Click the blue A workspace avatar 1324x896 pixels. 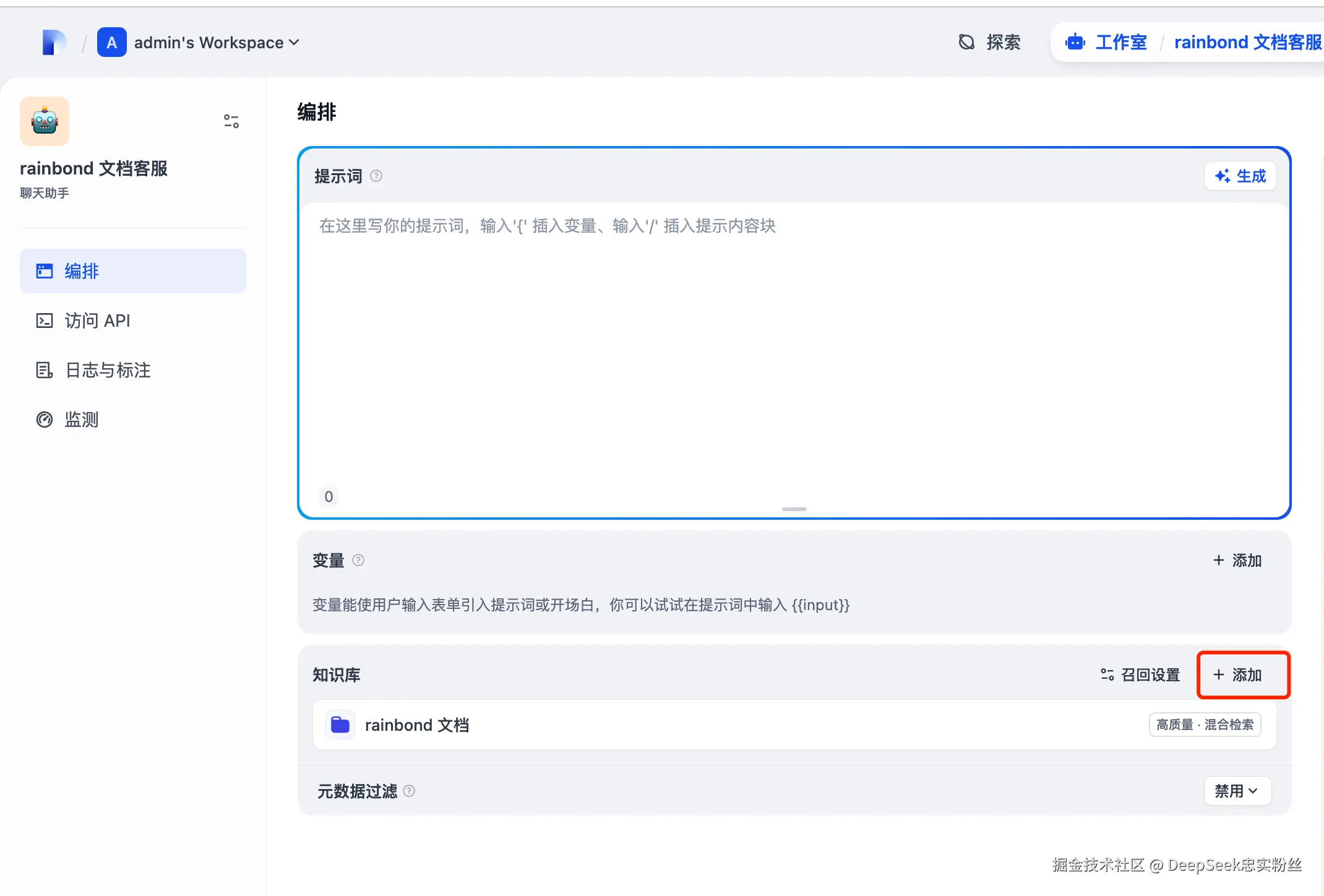(111, 42)
